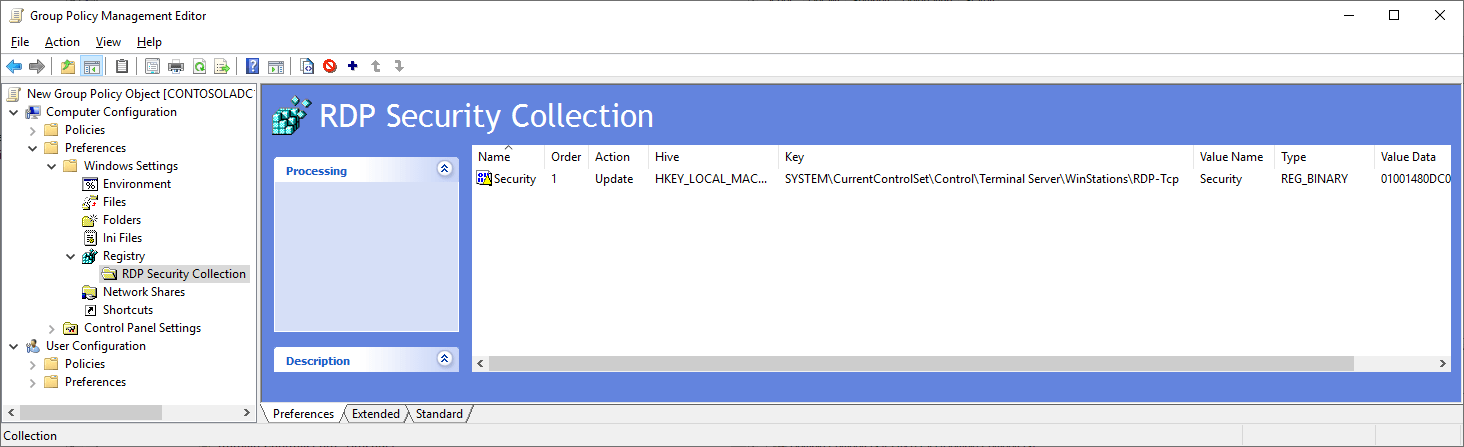1464x447 pixels.
Task: Open the View menu
Action: point(108,42)
